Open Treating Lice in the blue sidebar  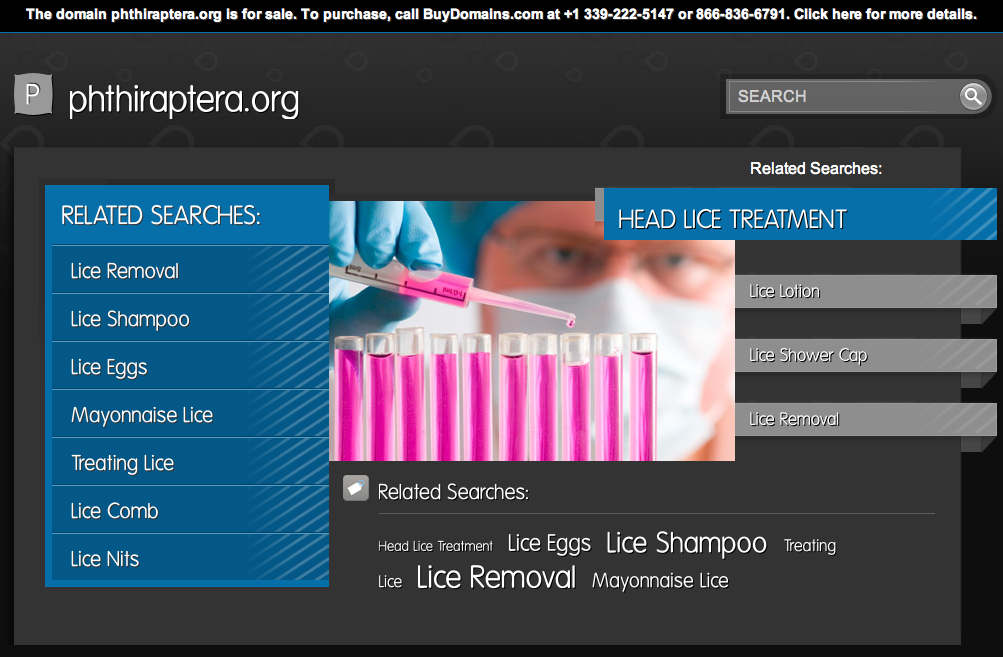click(x=190, y=463)
